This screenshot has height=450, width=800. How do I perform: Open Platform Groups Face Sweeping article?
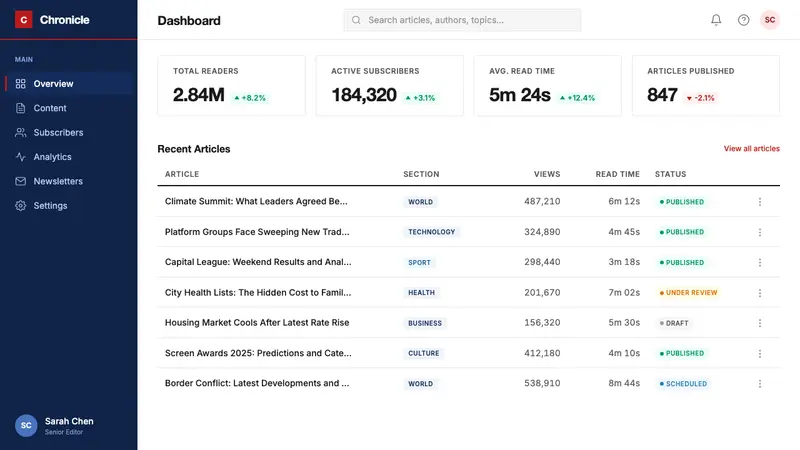coord(257,232)
